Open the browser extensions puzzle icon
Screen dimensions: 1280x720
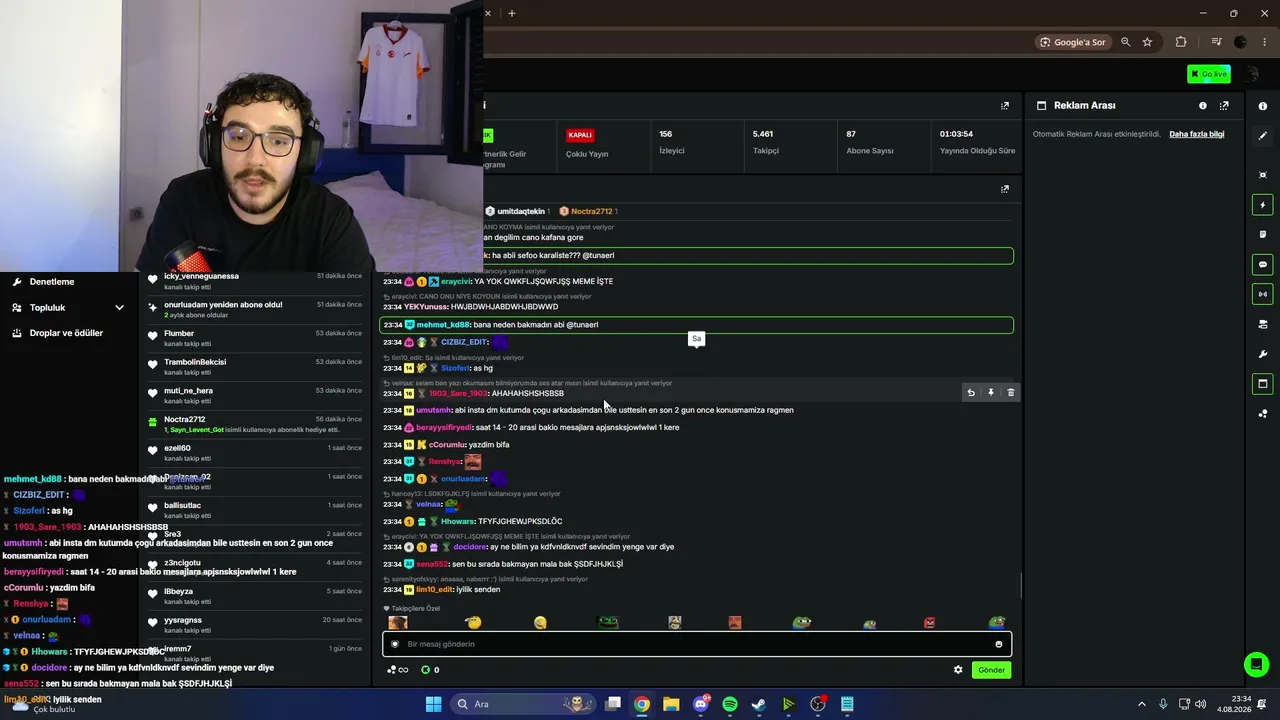tap(1181, 42)
